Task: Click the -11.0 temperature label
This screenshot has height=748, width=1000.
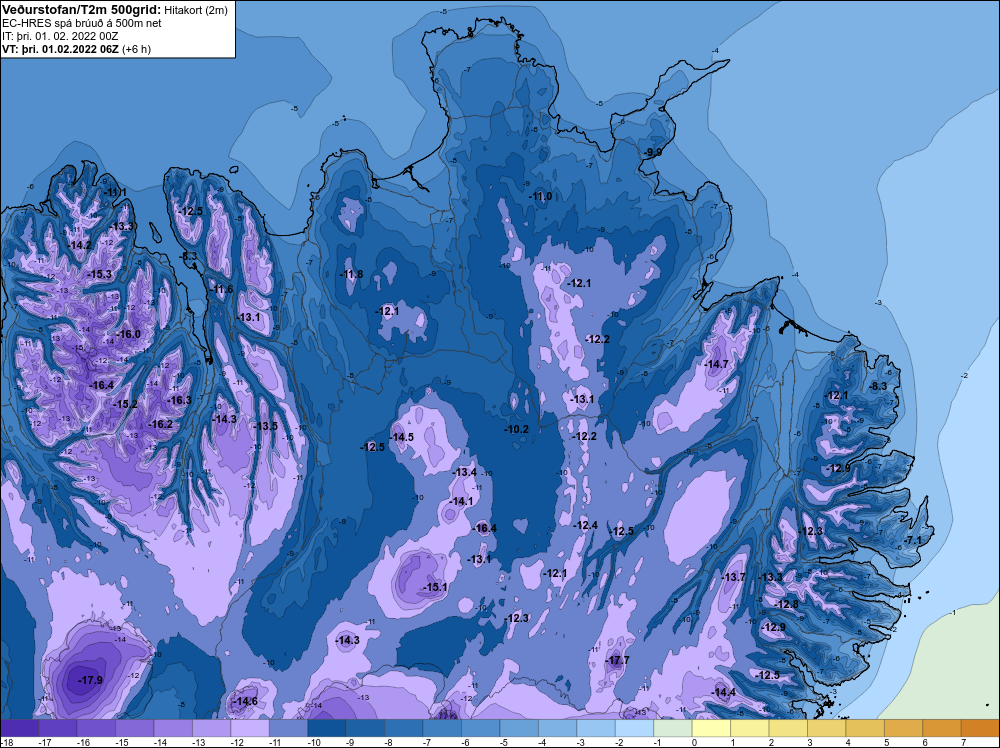Action: pyautogui.click(x=540, y=196)
